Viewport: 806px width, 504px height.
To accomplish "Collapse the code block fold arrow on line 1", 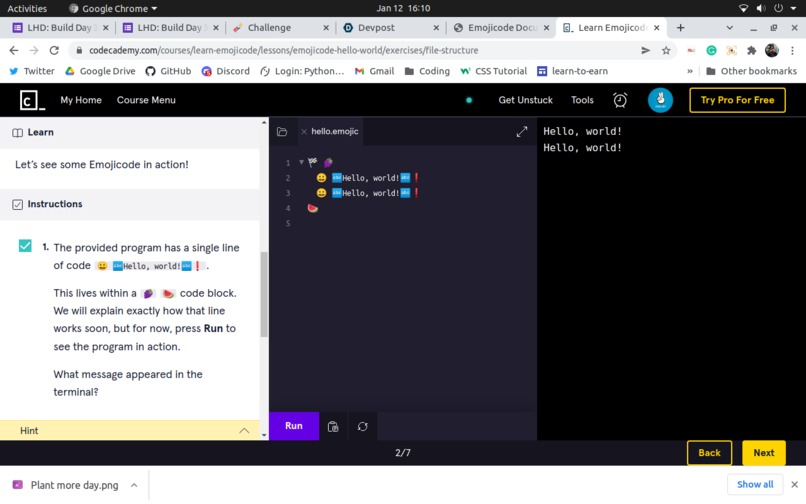I will pyautogui.click(x=301, y=163).
